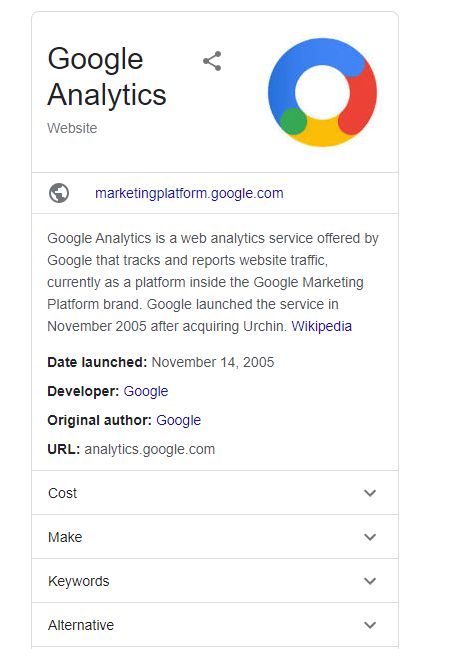Click the Make row label
454x649 pixels.
coord(65,537)
